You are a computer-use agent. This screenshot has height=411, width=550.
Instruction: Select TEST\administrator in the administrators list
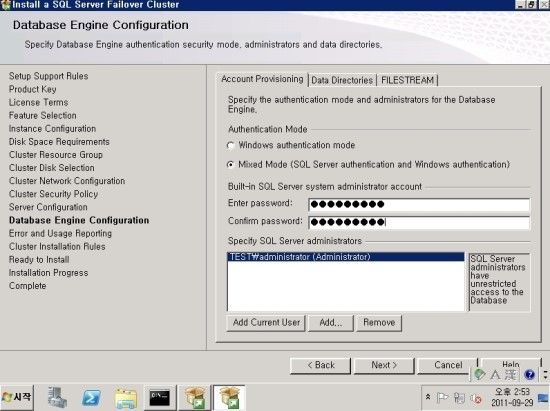346,257
